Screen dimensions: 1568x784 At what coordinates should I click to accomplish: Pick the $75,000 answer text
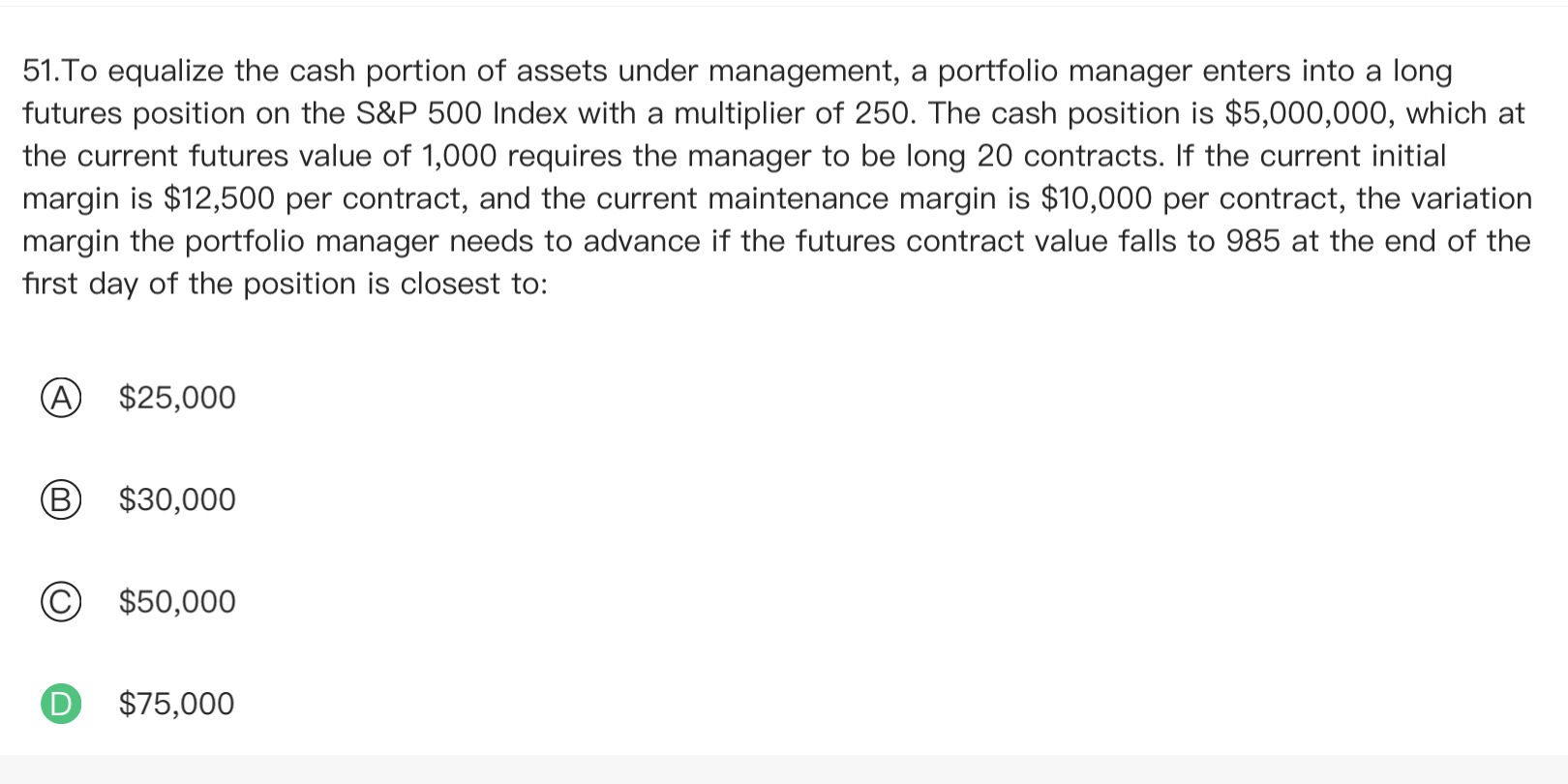(x=177, y=704)
